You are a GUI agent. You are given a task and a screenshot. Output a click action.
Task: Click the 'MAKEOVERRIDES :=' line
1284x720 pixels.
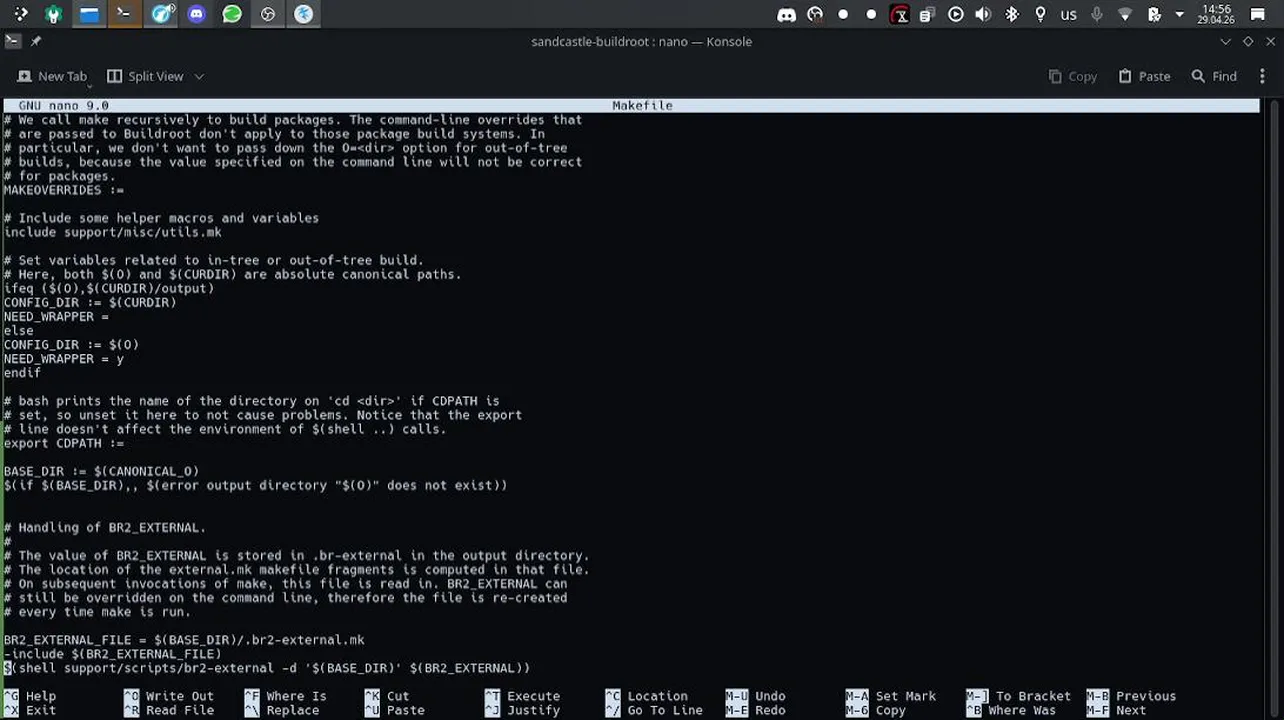(64, 190)
